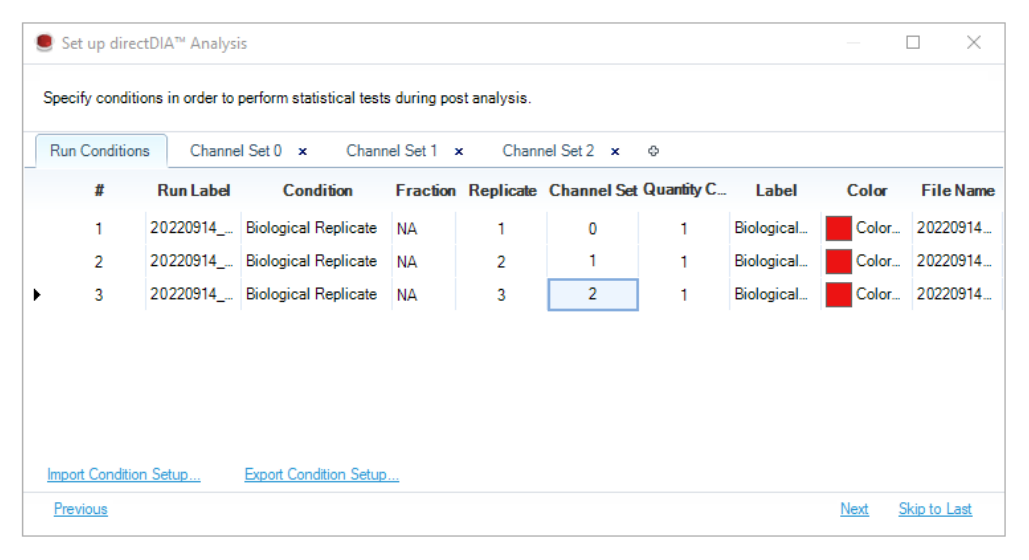Click the Replicate column header
This screenshot has height=560, width=1029.
[x=502, y=190]
